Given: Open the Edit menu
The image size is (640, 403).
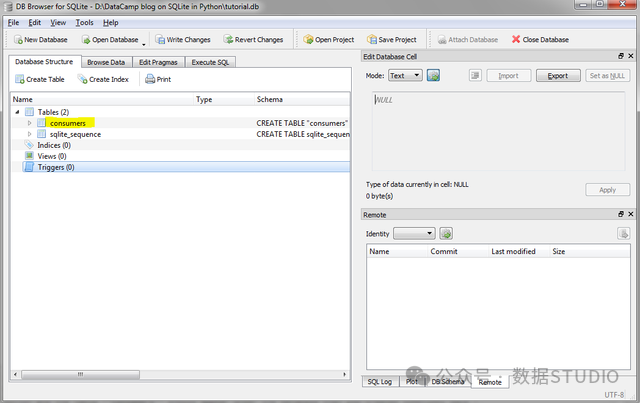Looking at the screenshot, I should click(x=35, y=22).
